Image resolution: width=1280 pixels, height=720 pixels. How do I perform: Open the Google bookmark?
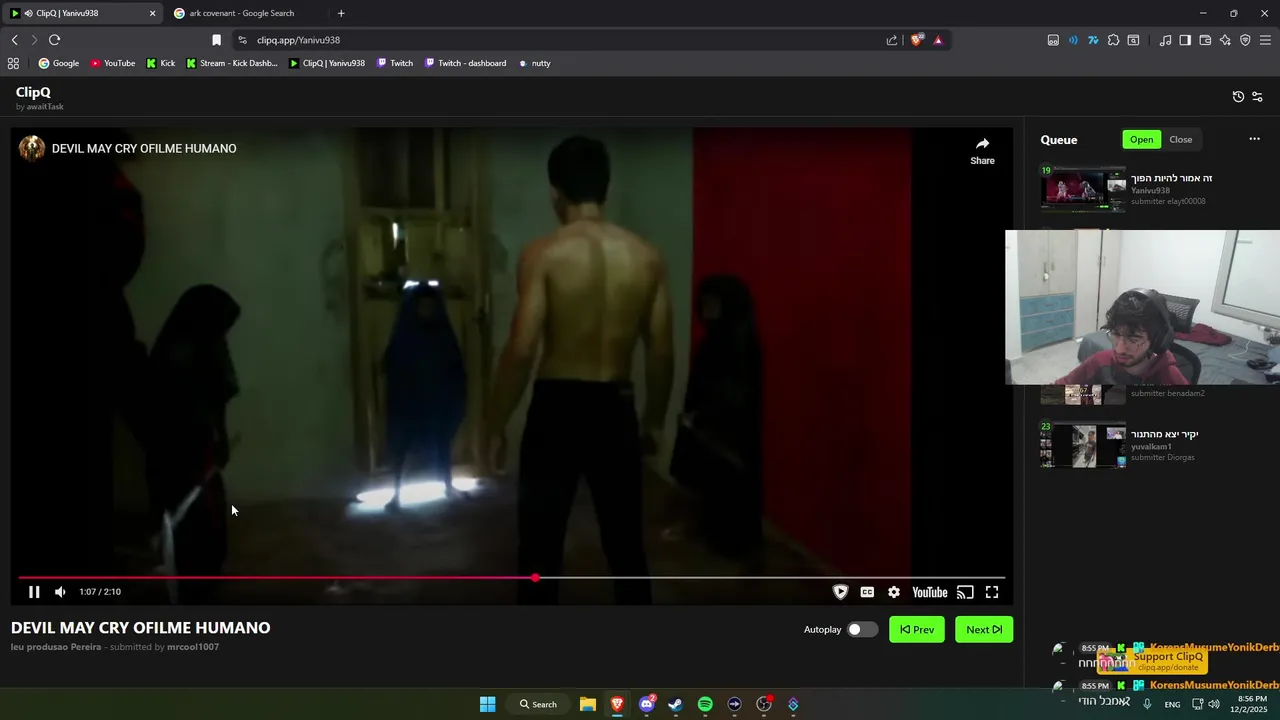tap(59, 63)
